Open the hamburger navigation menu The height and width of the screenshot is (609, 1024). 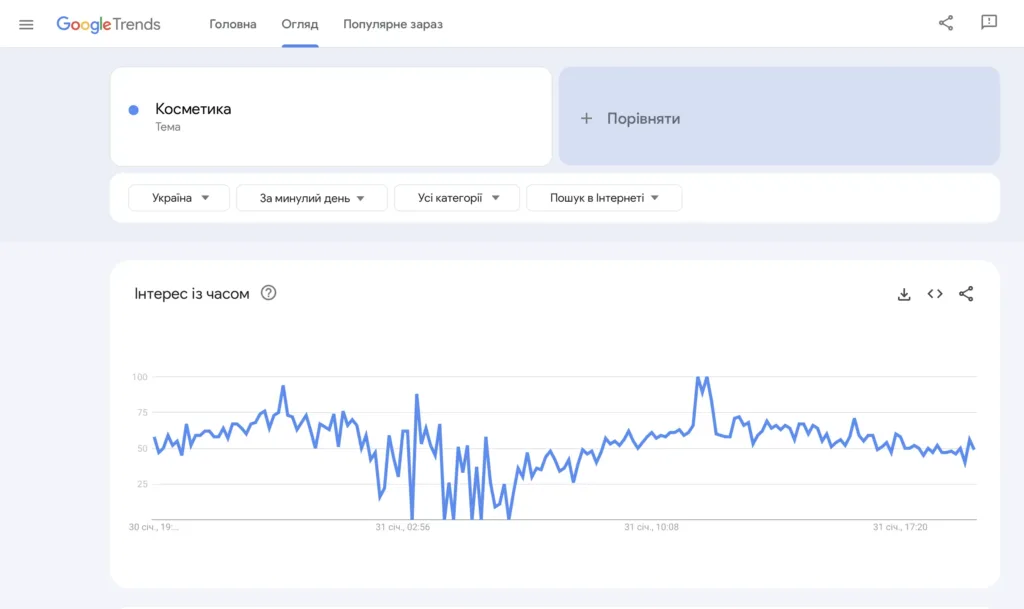point(26,24)
